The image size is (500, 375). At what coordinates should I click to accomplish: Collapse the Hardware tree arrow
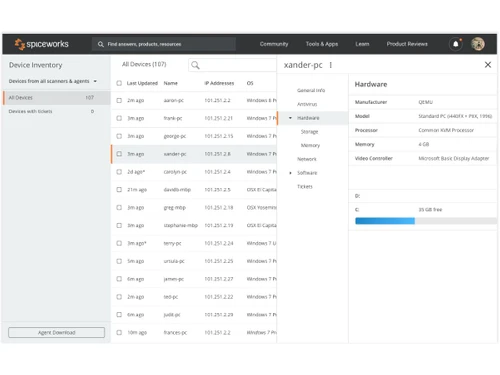[x=290, y=118]
